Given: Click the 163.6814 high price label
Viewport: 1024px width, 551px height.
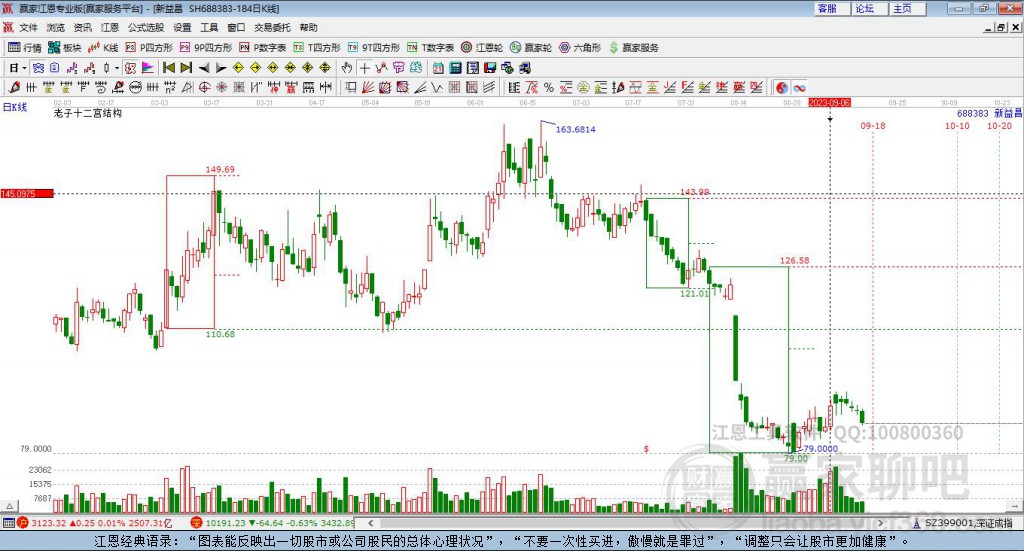Looking at the screenshot, I should point(575,129).
